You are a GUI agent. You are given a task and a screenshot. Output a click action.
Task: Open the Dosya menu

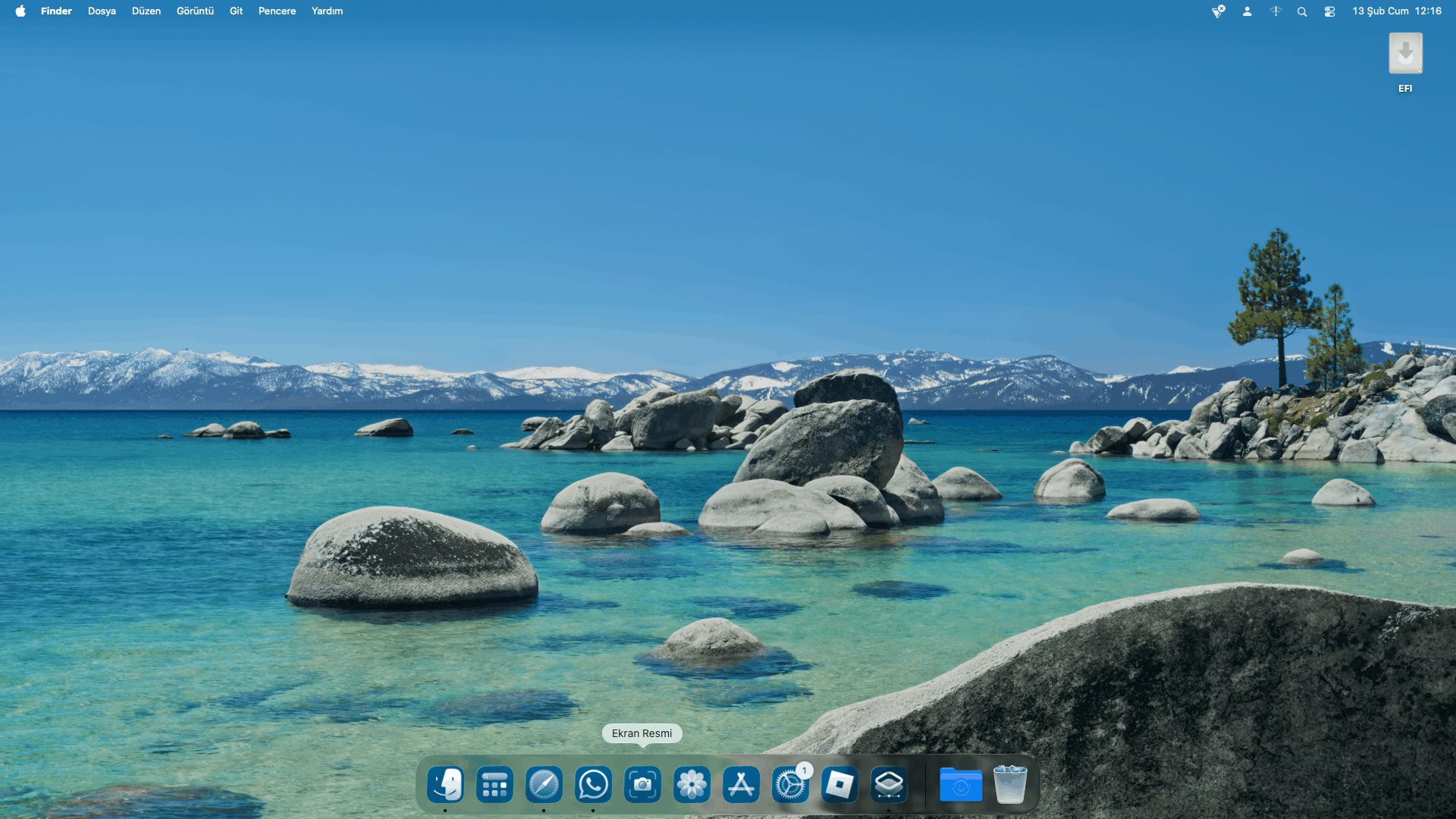click(x=102, y=11)
